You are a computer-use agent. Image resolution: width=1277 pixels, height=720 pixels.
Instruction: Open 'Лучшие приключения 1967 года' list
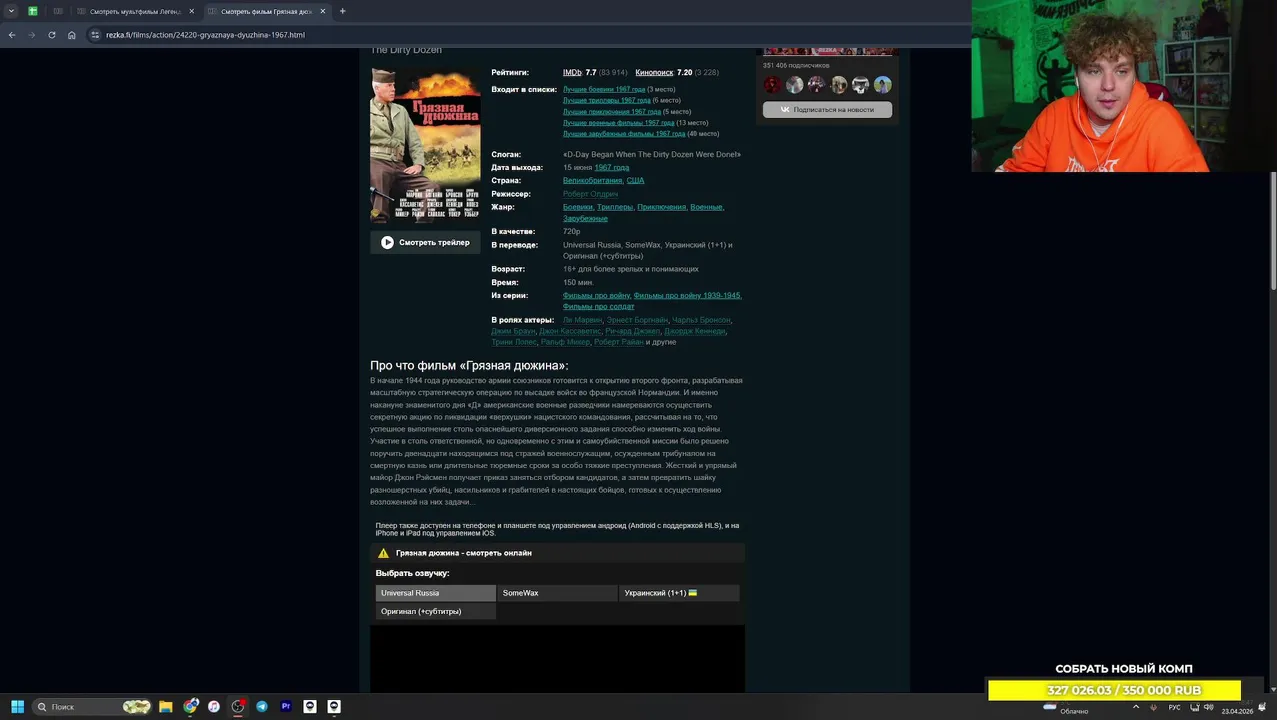click(x=612, y=111)
